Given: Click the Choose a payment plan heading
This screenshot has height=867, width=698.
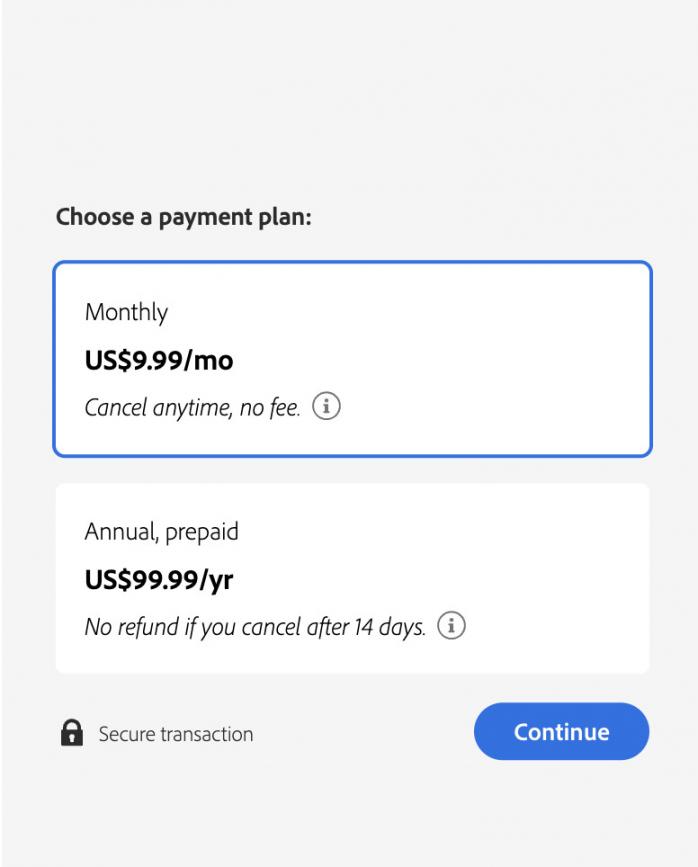Looking at the screenshot, I should (x=184, y=217).
